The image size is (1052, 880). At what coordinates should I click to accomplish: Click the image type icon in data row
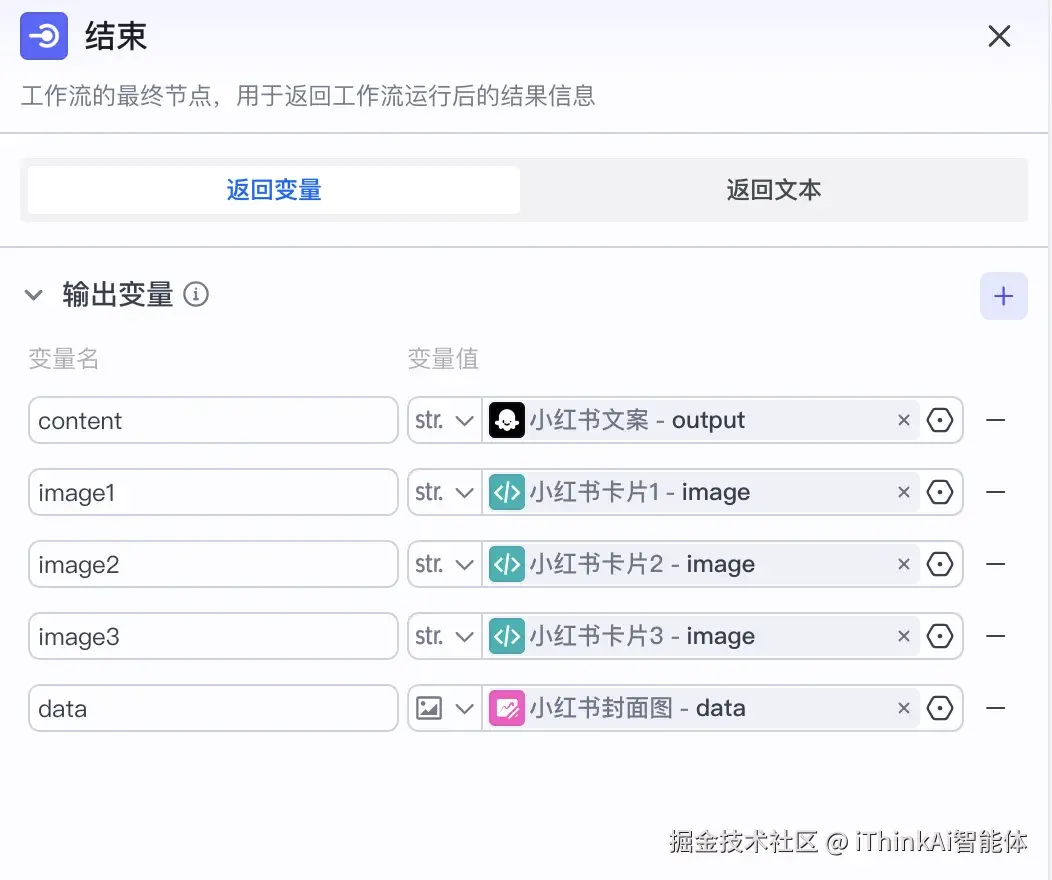point(430,708)
